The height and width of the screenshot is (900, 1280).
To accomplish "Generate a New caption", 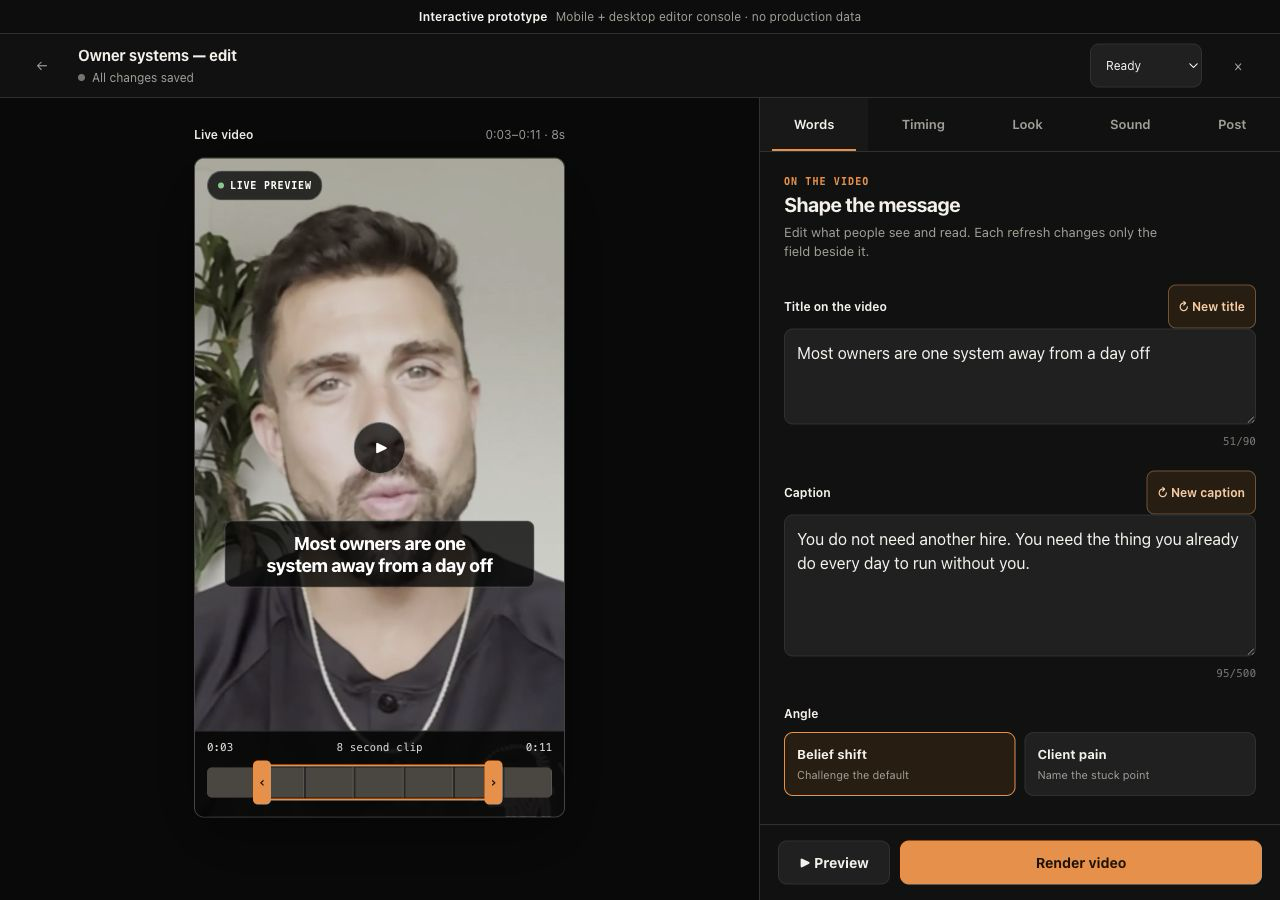I will 1201,493.
